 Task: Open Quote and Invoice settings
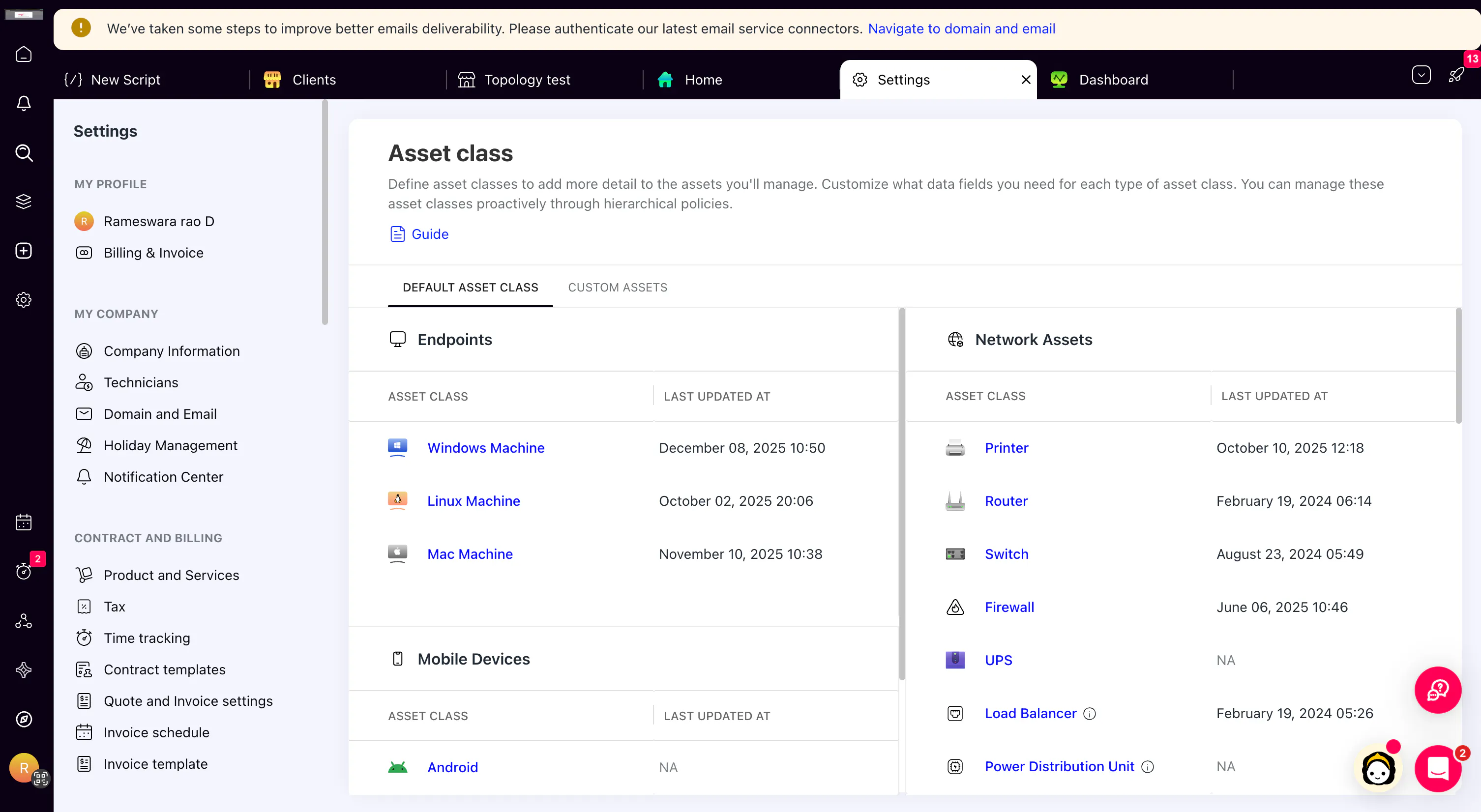pyautogui.click(x=188, y=701)
